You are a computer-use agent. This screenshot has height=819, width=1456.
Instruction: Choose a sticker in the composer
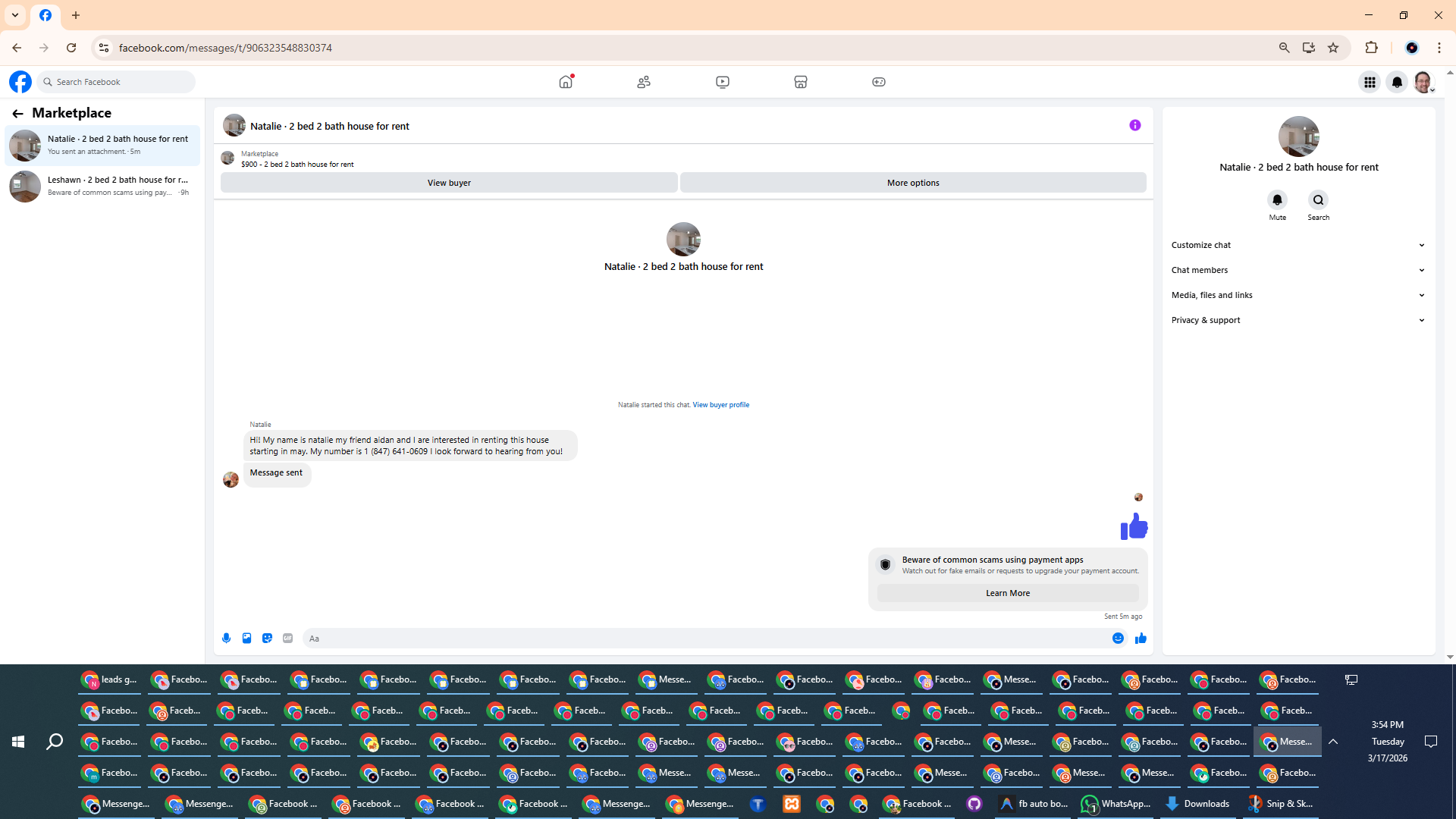[x=267, y=639]
